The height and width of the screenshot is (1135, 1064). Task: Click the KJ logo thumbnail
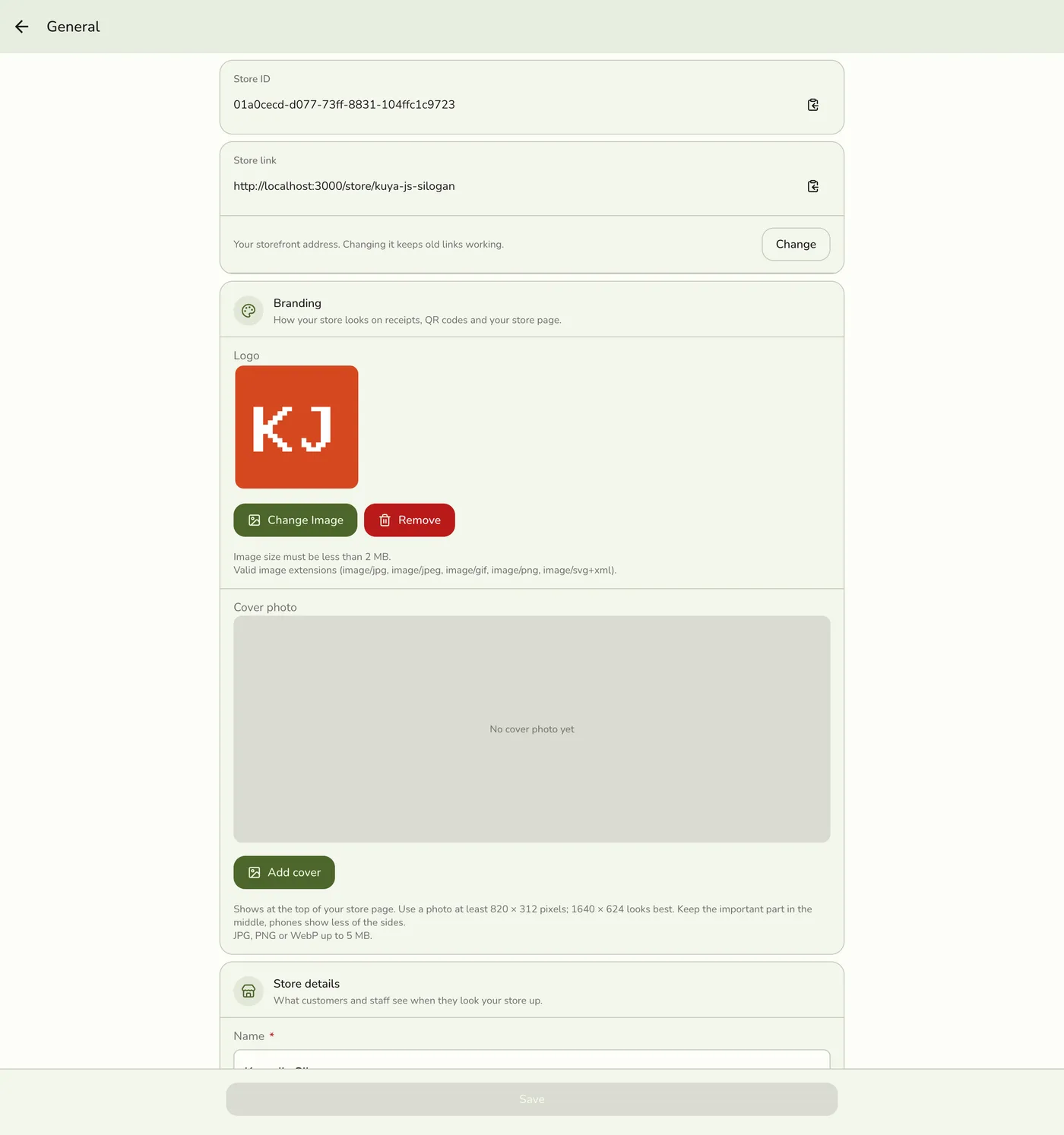pos(296,427)
